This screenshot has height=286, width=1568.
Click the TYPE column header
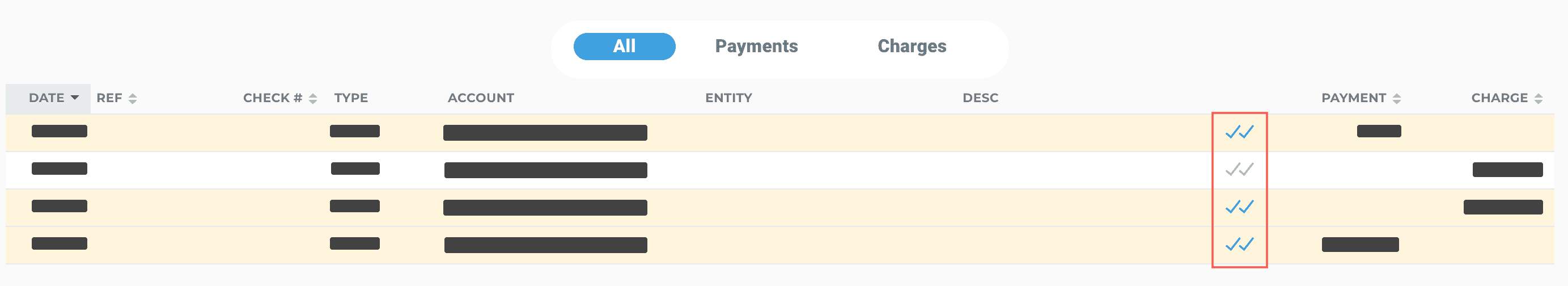click(x=350, y=98)
